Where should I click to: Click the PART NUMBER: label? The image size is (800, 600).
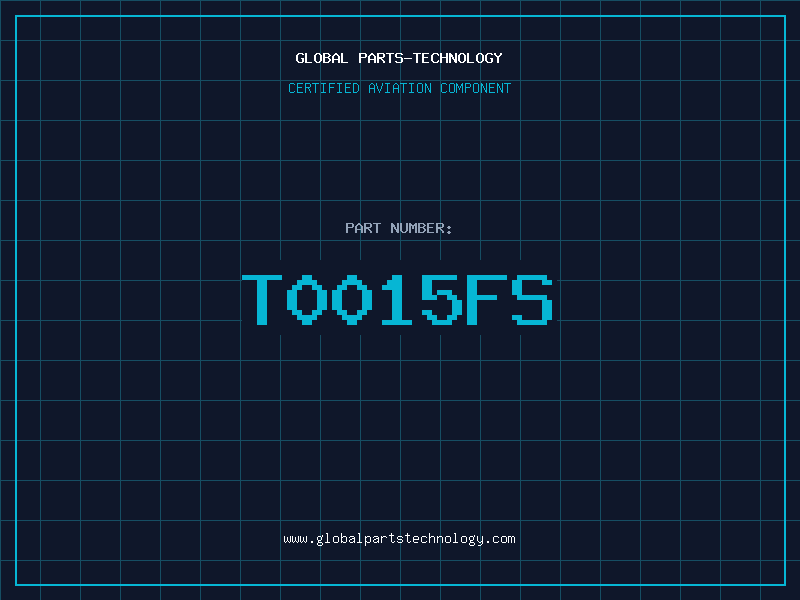[399, 229]
